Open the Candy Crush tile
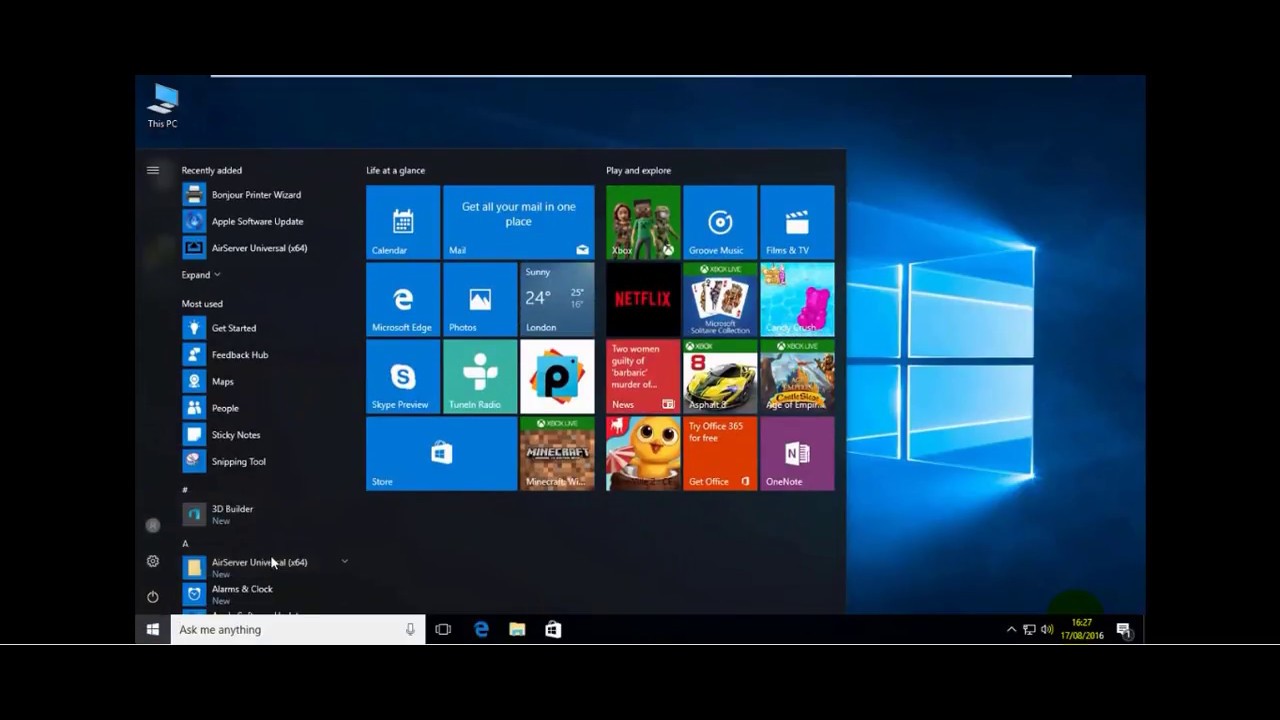 click(797, 299)
